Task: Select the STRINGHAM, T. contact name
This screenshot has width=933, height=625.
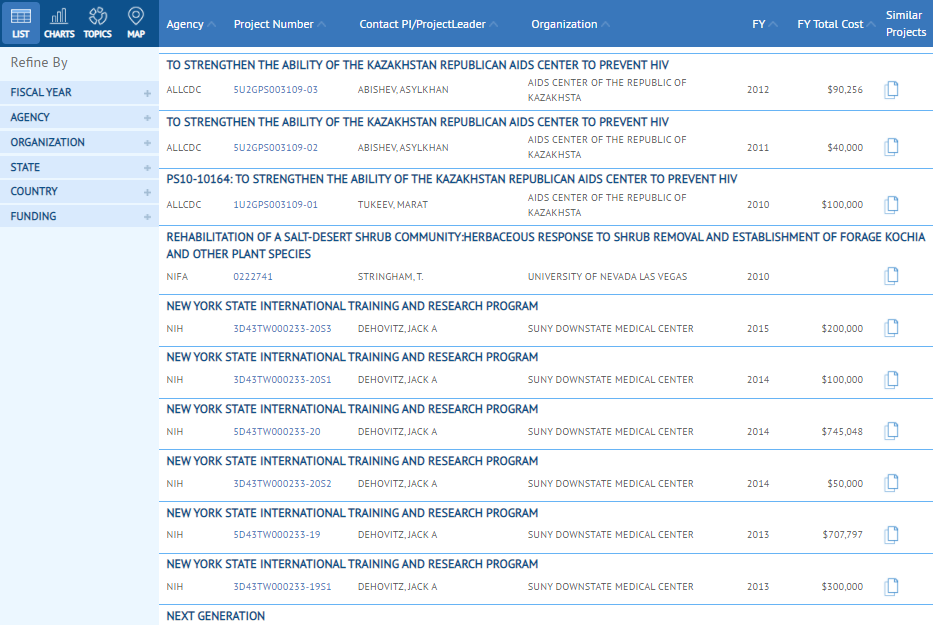Action: click(390, 277)
